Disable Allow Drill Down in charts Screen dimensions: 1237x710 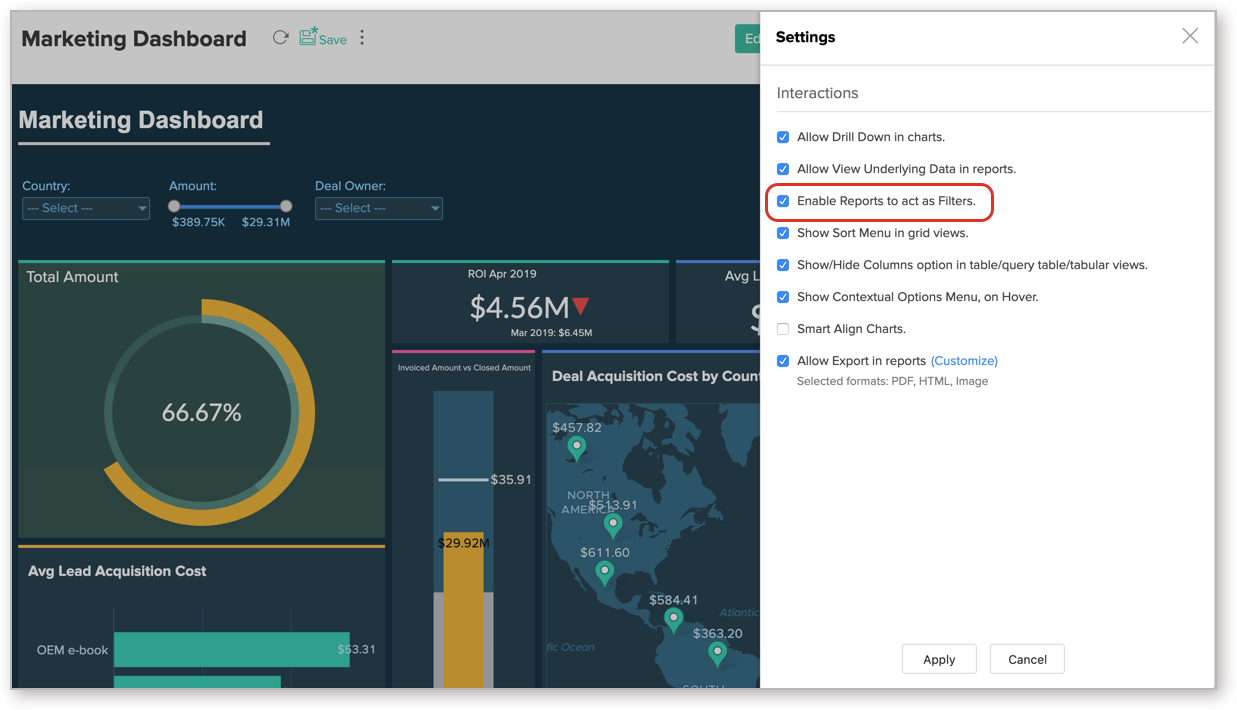(783, 136)
